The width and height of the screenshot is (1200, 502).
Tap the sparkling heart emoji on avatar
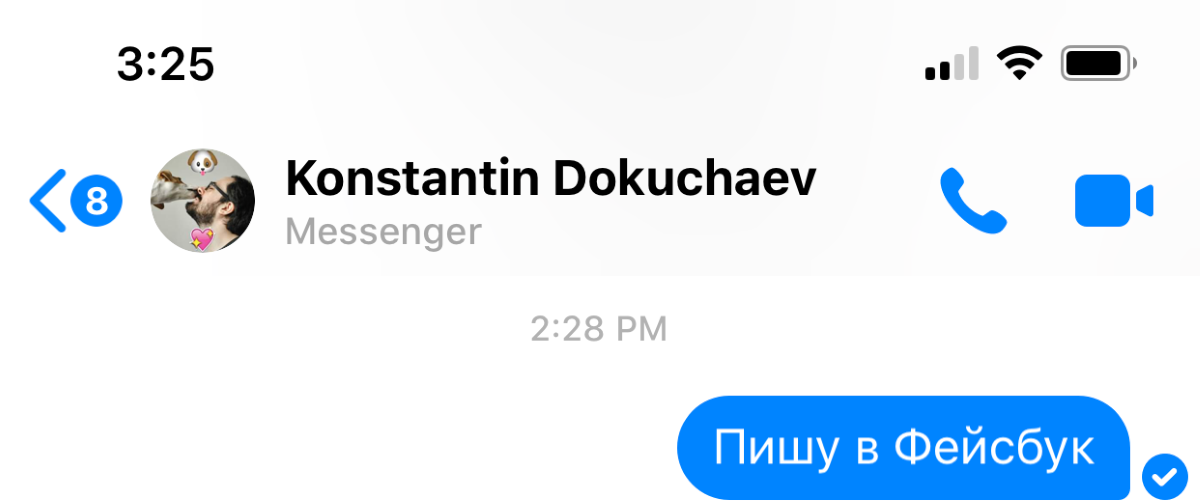(x=203, y=238)
